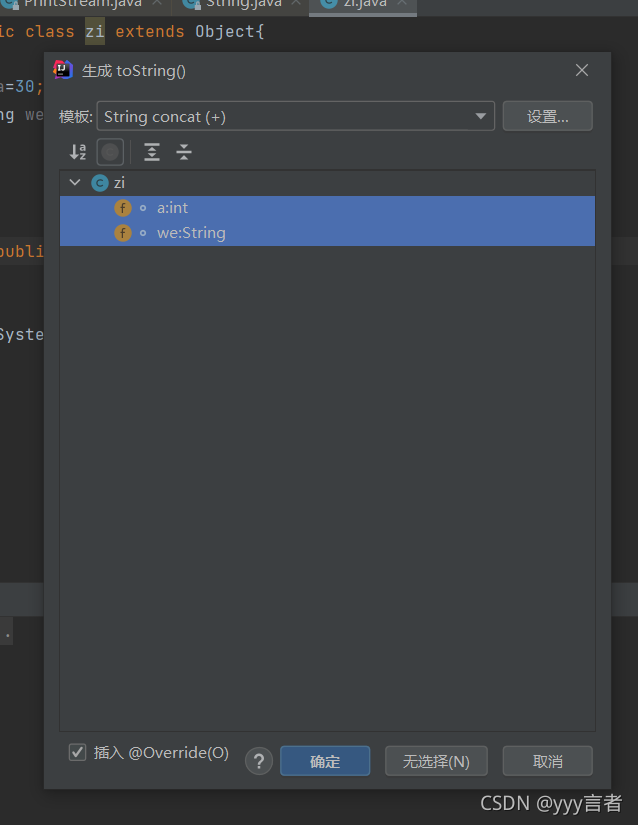The height and width of the screenshot is (825, 638).
Task: Click the zi class icon
Action: [x=100, y=183]
